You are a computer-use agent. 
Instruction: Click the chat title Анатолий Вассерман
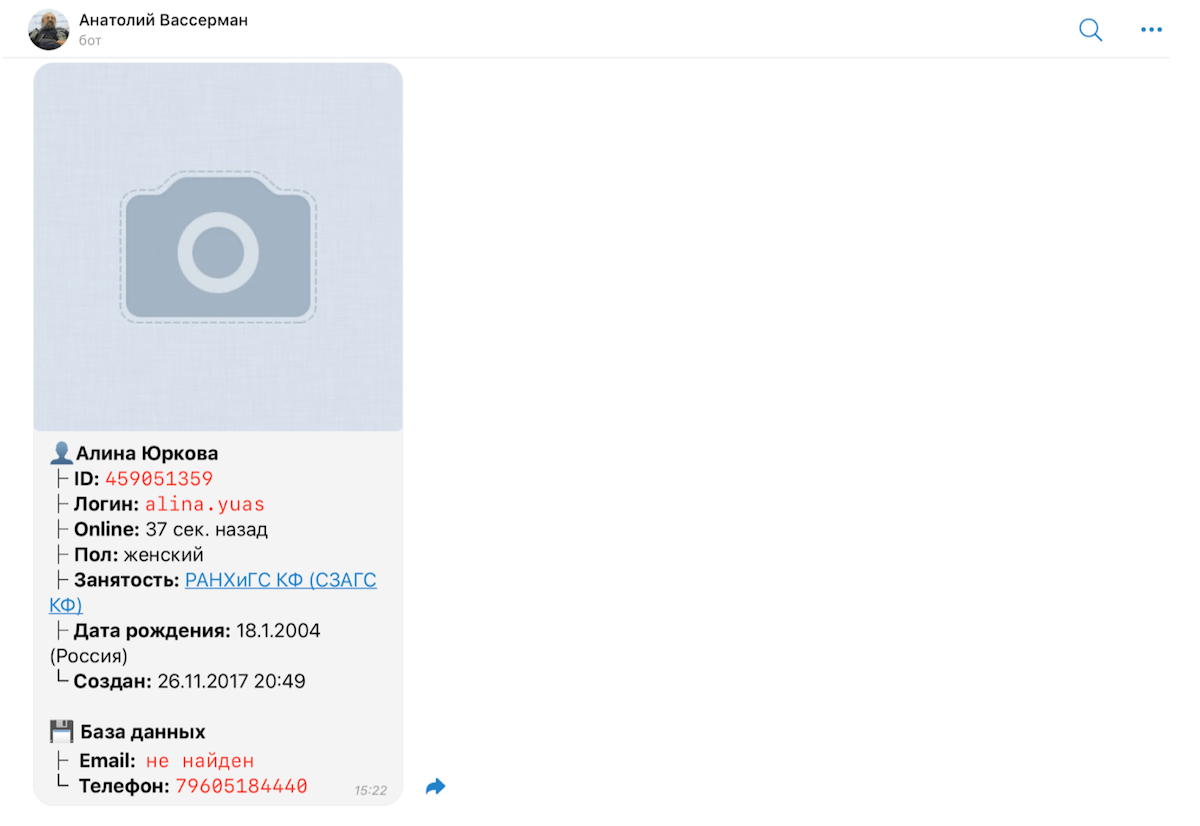pos(164,20)
